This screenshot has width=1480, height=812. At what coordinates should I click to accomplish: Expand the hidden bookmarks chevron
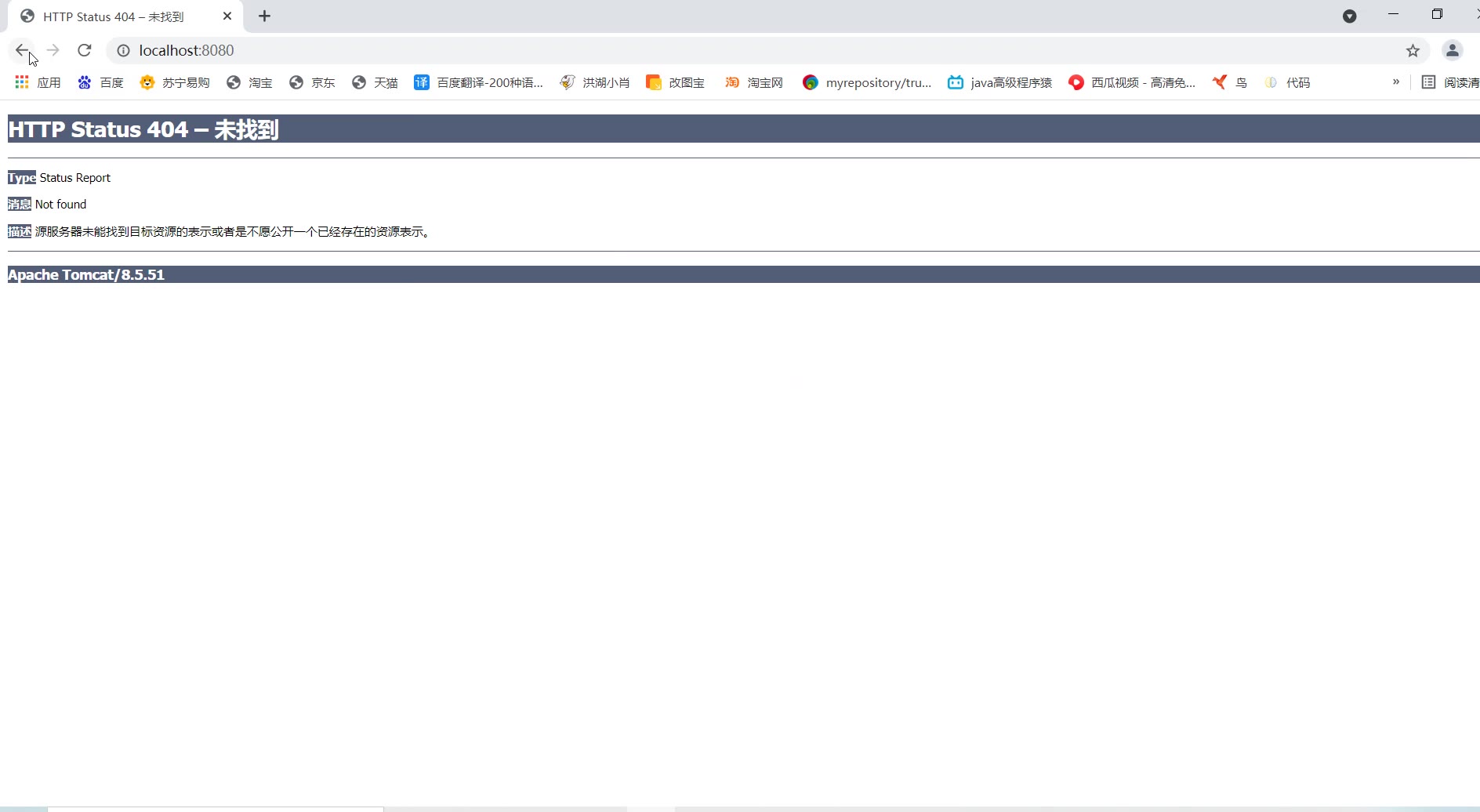click(1395, 82)
